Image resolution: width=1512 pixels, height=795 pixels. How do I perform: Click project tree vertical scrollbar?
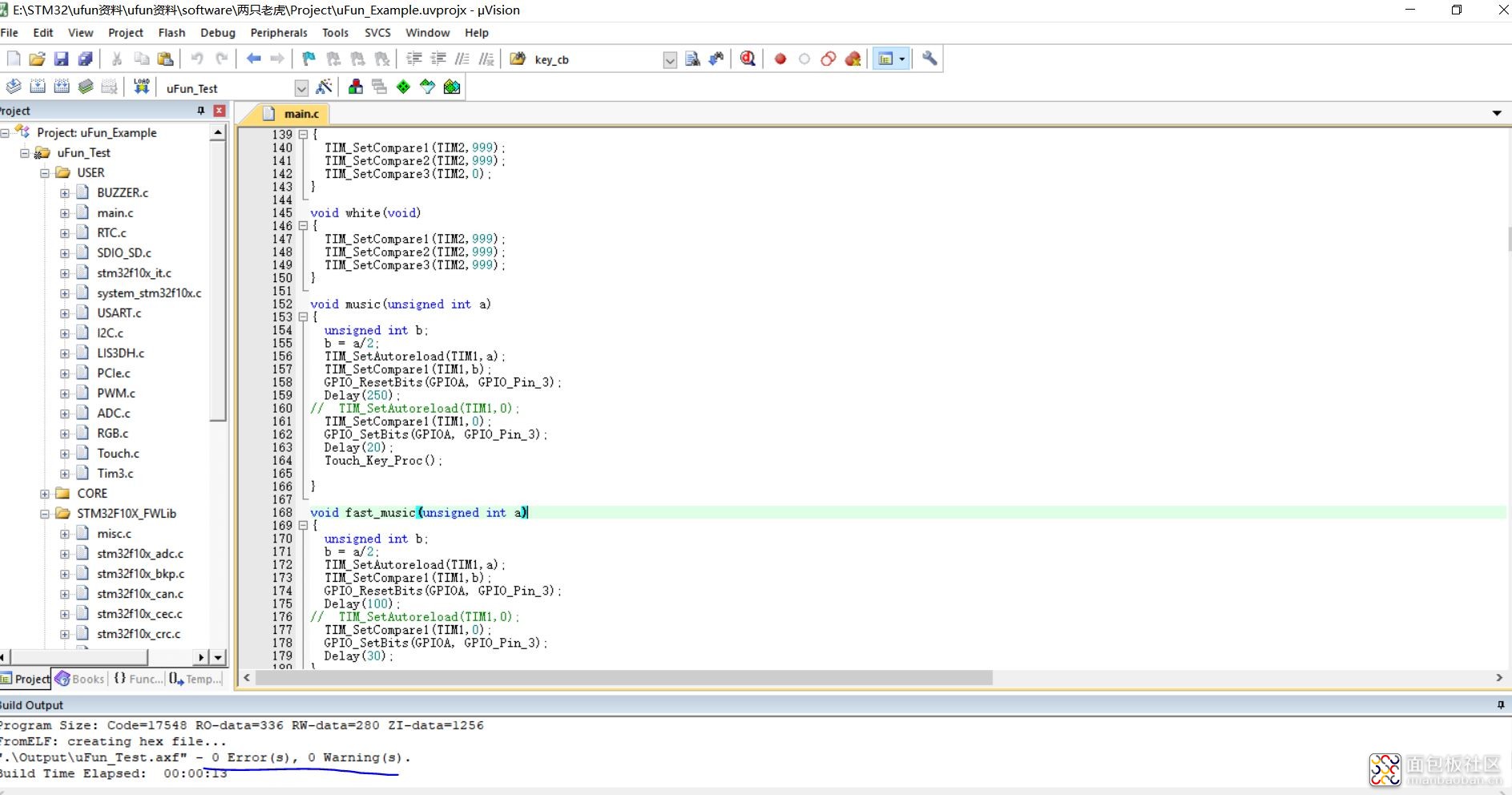[x=217, y=280]
